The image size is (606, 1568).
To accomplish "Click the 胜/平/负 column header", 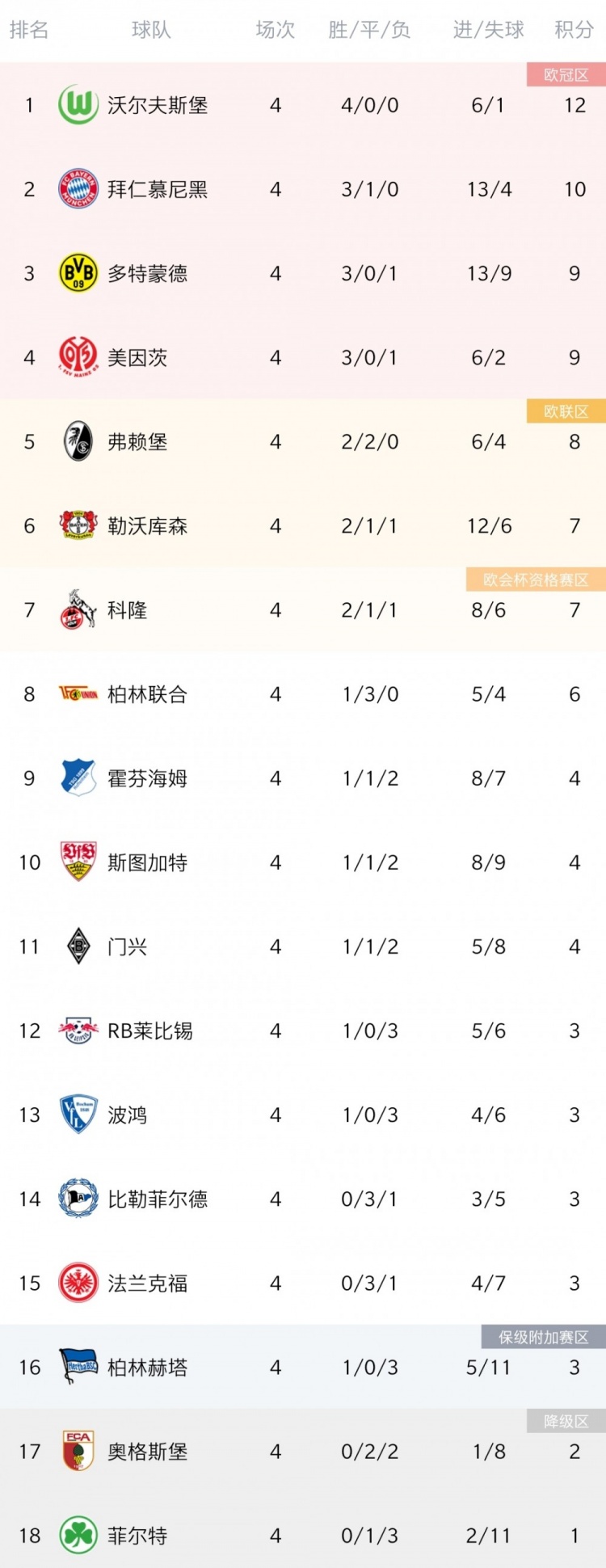I will tap(369, 30).
